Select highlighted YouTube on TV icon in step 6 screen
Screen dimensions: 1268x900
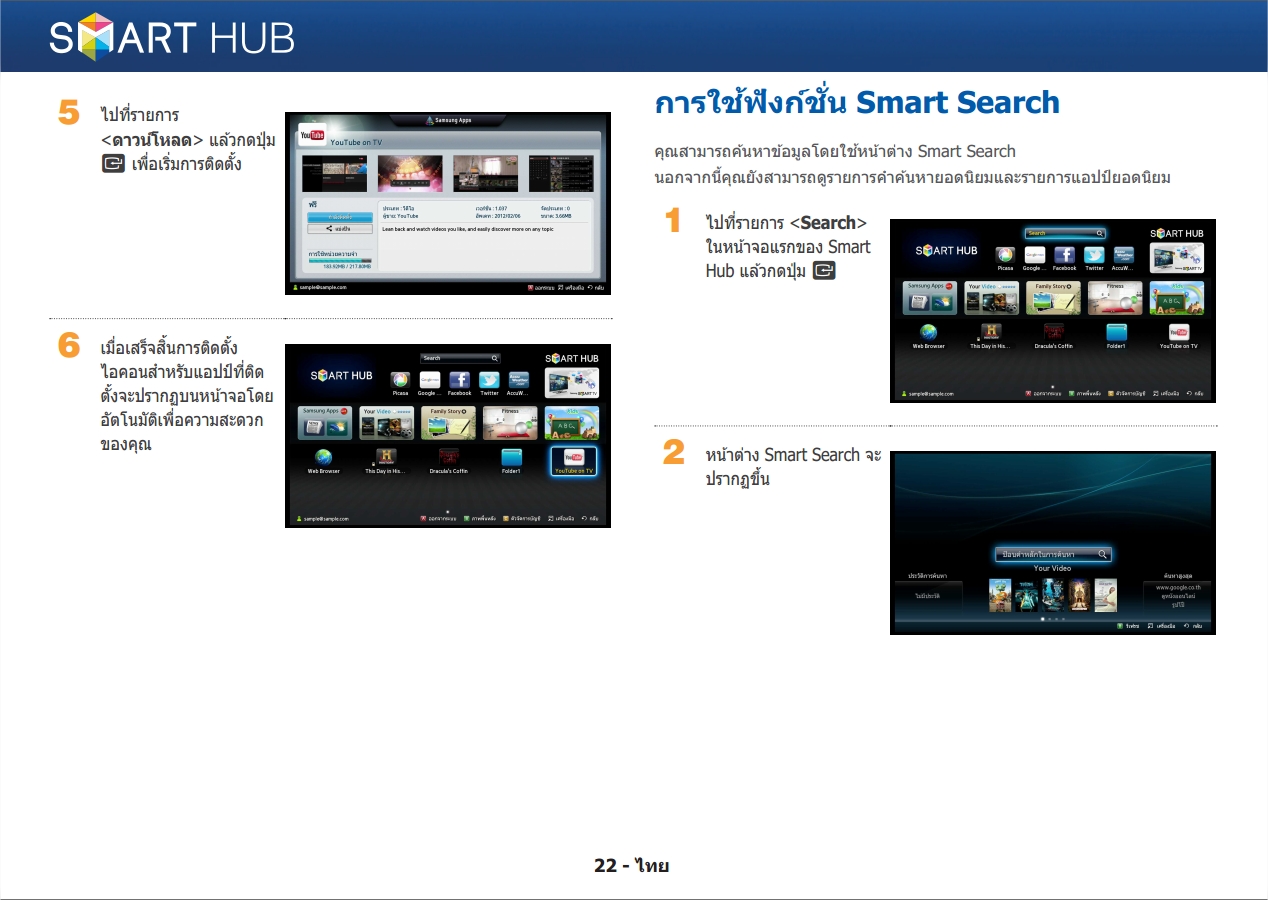(574, 460)
